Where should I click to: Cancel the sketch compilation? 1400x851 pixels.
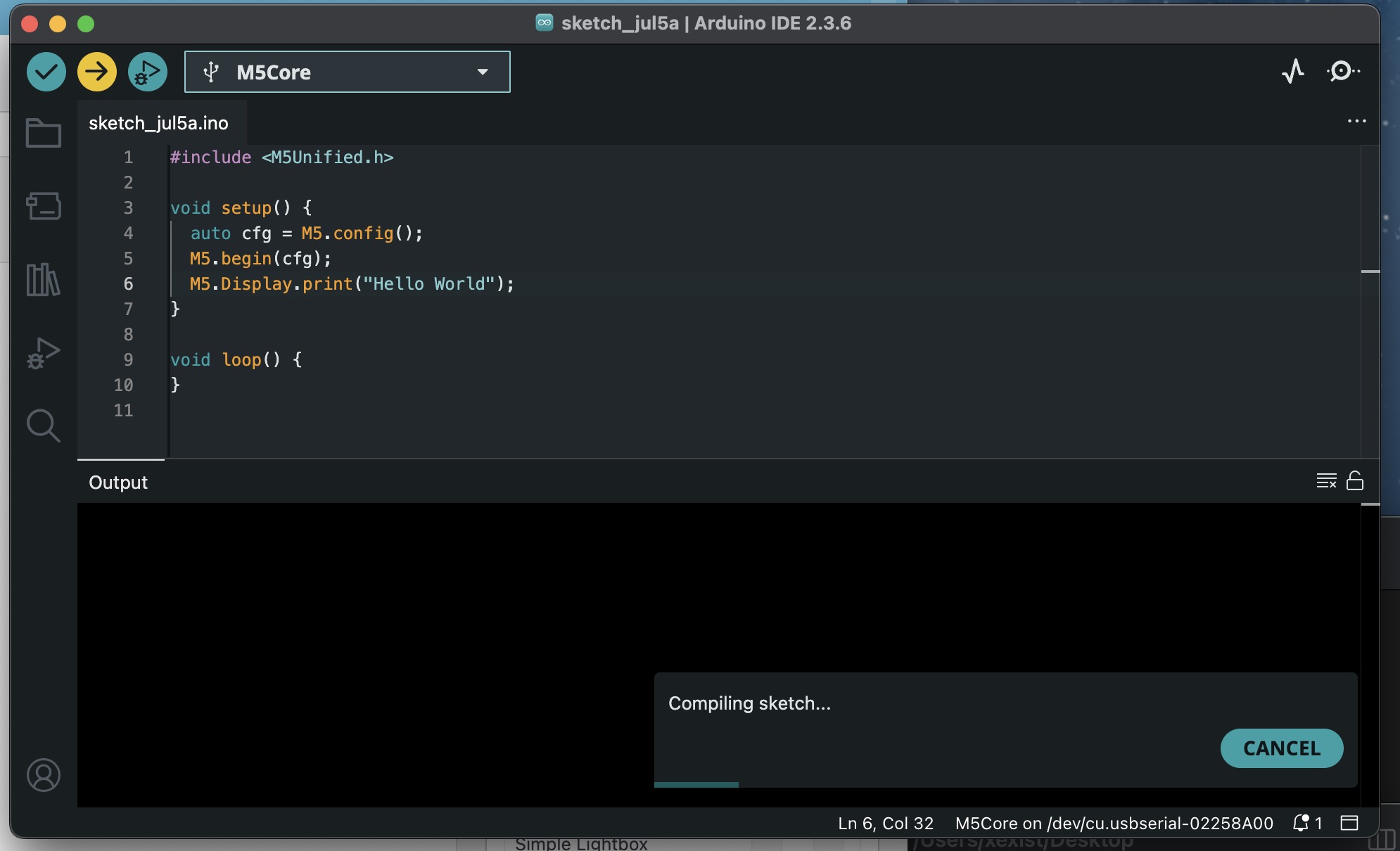[1282, 748]
